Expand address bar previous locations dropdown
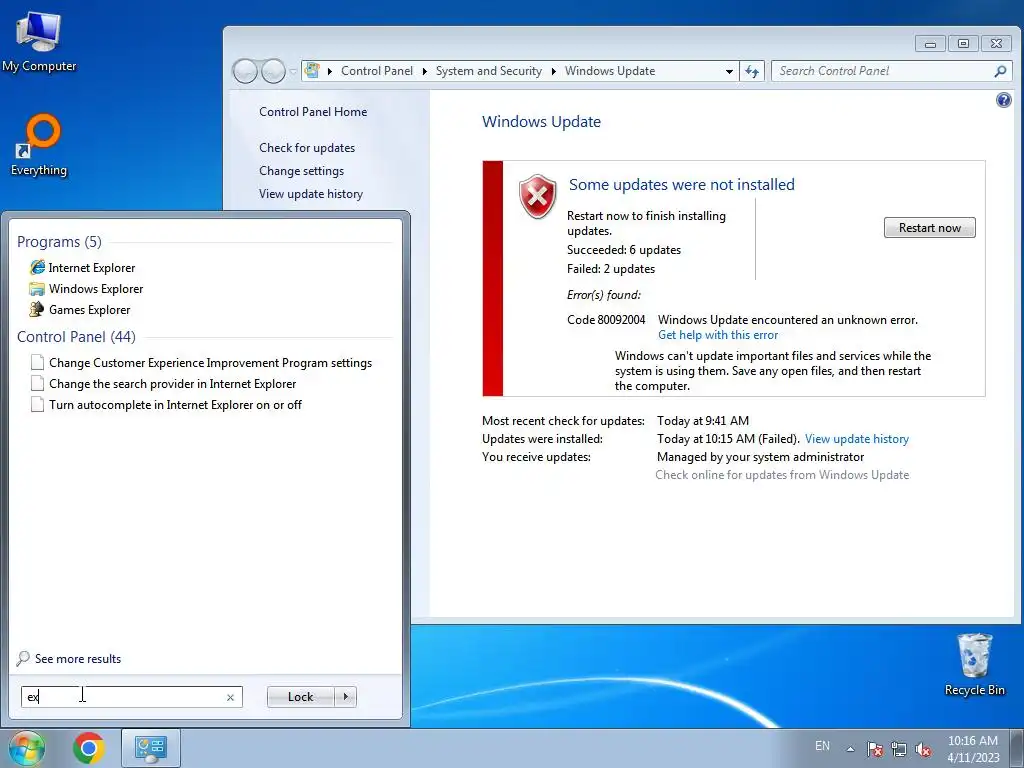 pyautogui.click(x=729, y=71)
